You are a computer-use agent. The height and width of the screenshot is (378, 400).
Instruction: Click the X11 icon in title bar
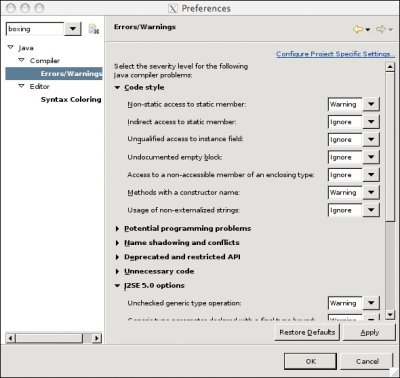point(173,8)
